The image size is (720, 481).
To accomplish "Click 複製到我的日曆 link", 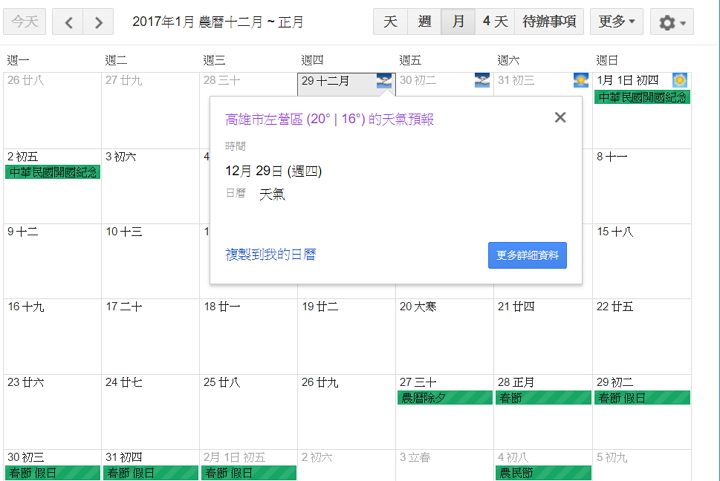I will (x=270, y=255).
